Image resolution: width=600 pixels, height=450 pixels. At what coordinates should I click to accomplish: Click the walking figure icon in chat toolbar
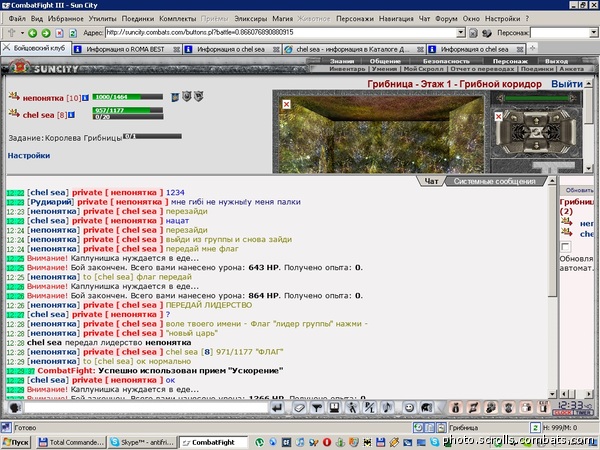point(352,408)
